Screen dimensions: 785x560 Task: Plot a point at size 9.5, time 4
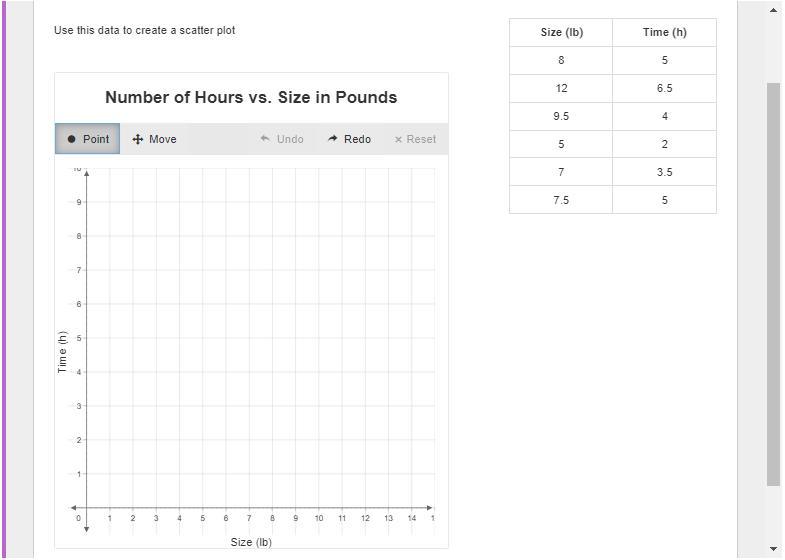307,372
